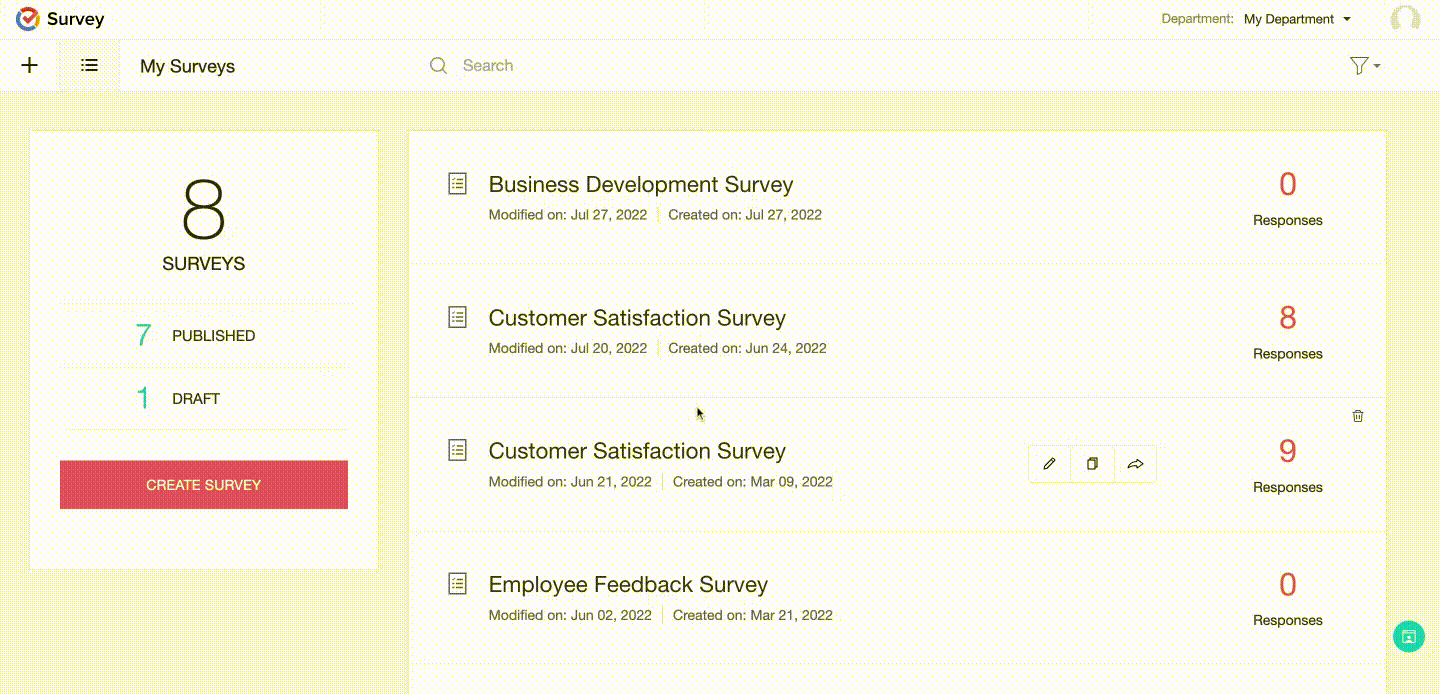Click the CREATE SURVEY button

click(x=204, y=485)
